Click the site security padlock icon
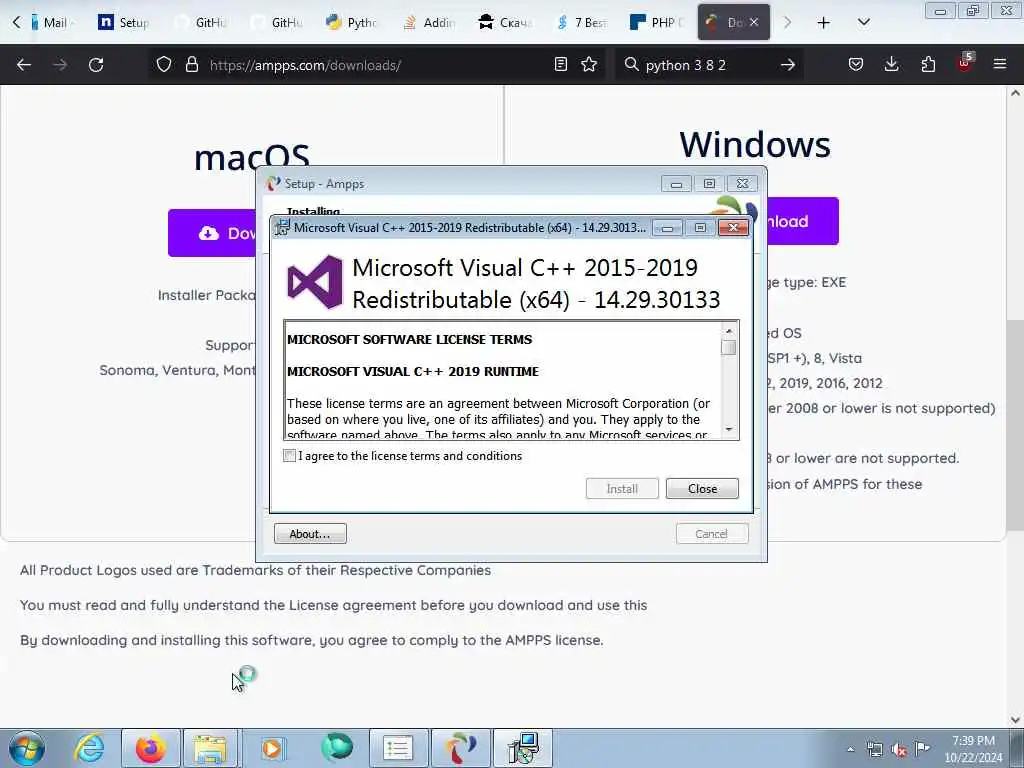Viewport: 1024px width, 768px height. tap(191, 64)
